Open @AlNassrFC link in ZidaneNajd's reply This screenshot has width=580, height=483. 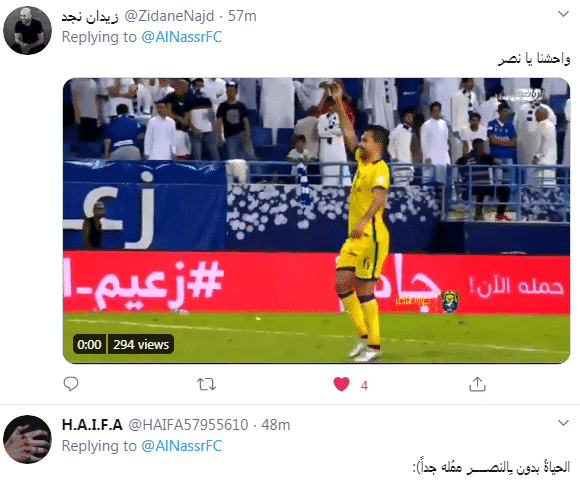[x=182, y=37]
